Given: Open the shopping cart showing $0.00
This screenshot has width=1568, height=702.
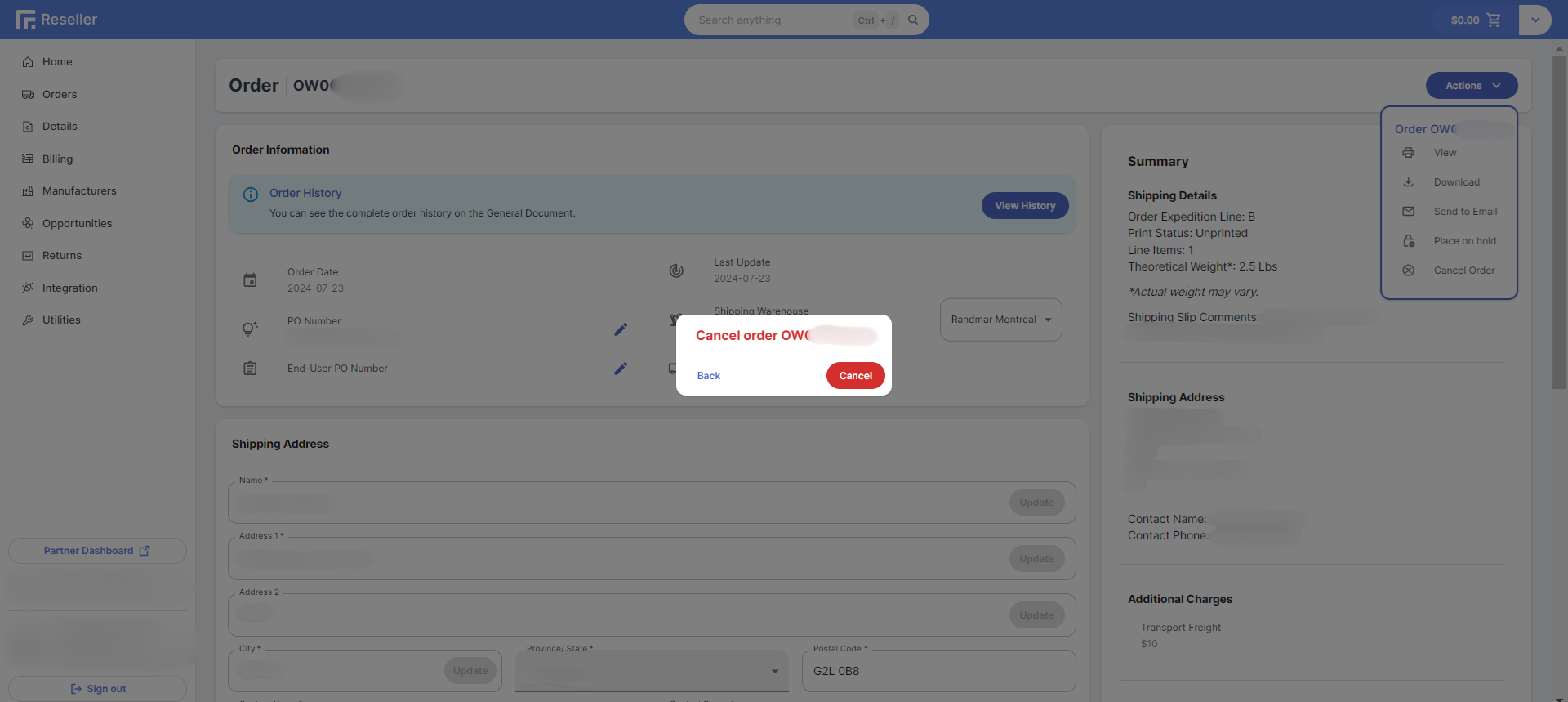Looking at the screenshot, I should point(1475,20).
